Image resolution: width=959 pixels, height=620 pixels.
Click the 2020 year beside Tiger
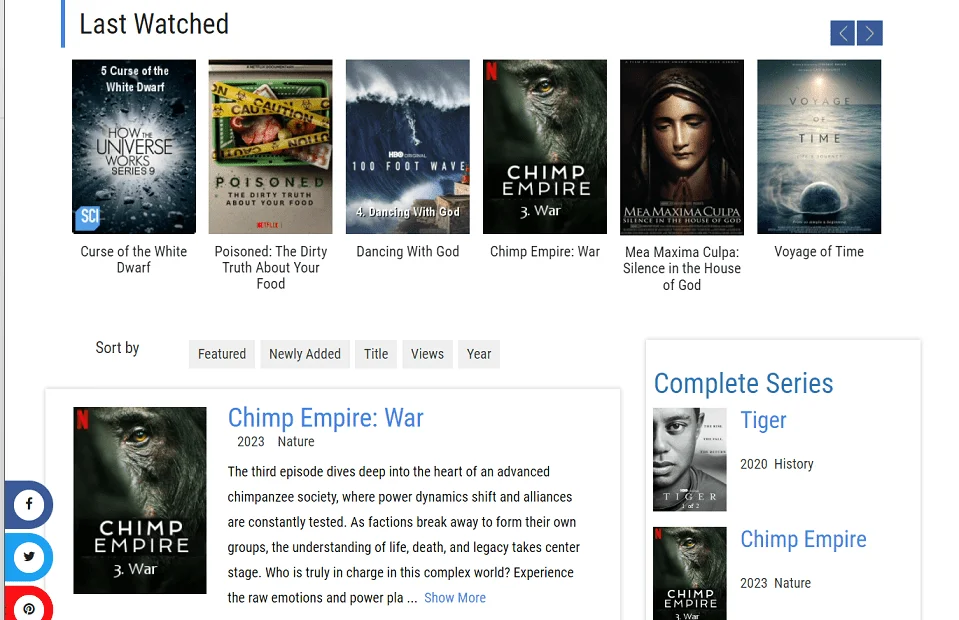click(x=754, y=464)
